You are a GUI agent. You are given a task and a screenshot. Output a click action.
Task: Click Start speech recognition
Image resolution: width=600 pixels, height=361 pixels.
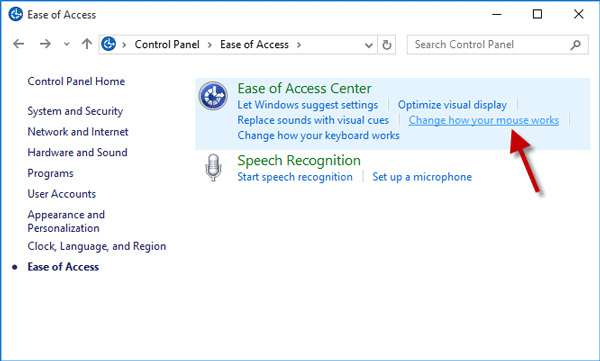pyautogui.click(x=295, y=177)
